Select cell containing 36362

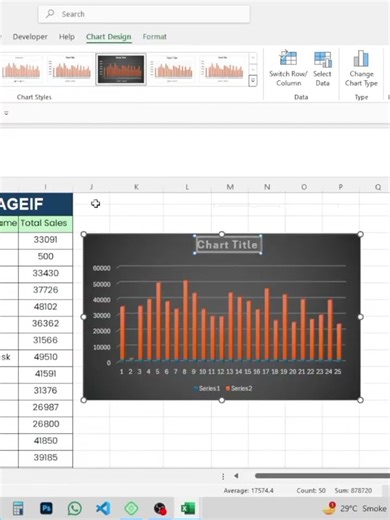pos(45,323)
